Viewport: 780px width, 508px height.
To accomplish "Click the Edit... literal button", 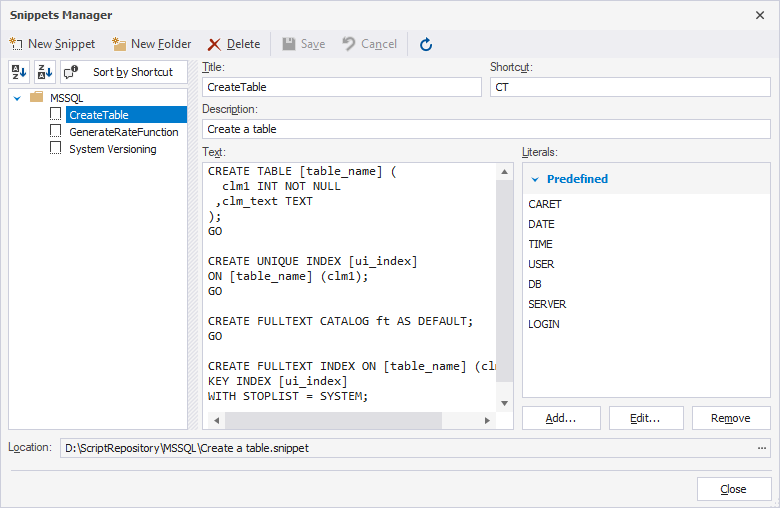I will click(646, 418).
